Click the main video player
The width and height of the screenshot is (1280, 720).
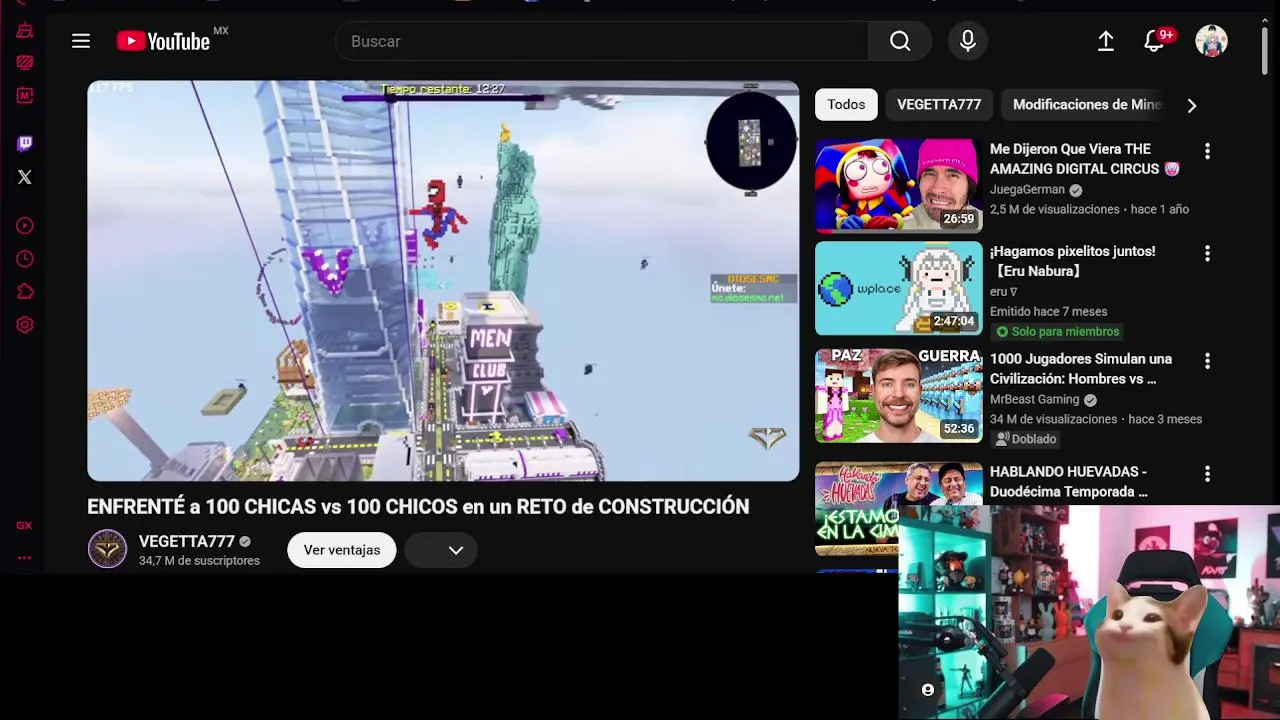click(x=443, y=281)
